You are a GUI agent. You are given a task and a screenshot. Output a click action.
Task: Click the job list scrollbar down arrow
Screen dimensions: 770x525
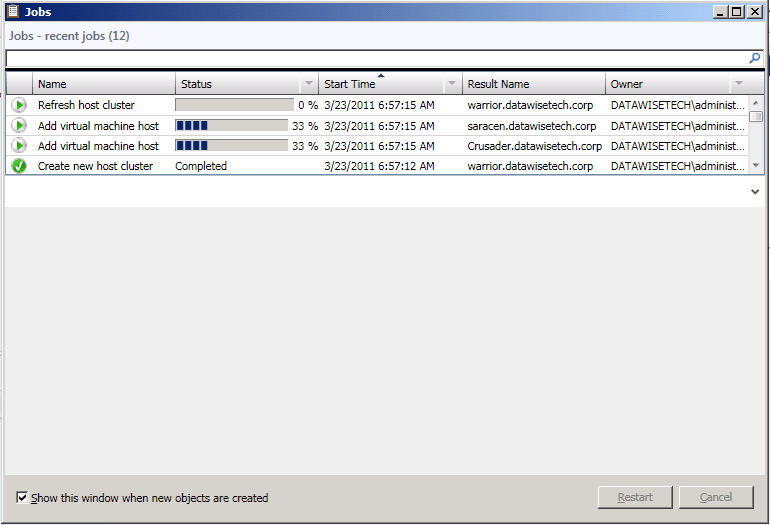(756, 166)
